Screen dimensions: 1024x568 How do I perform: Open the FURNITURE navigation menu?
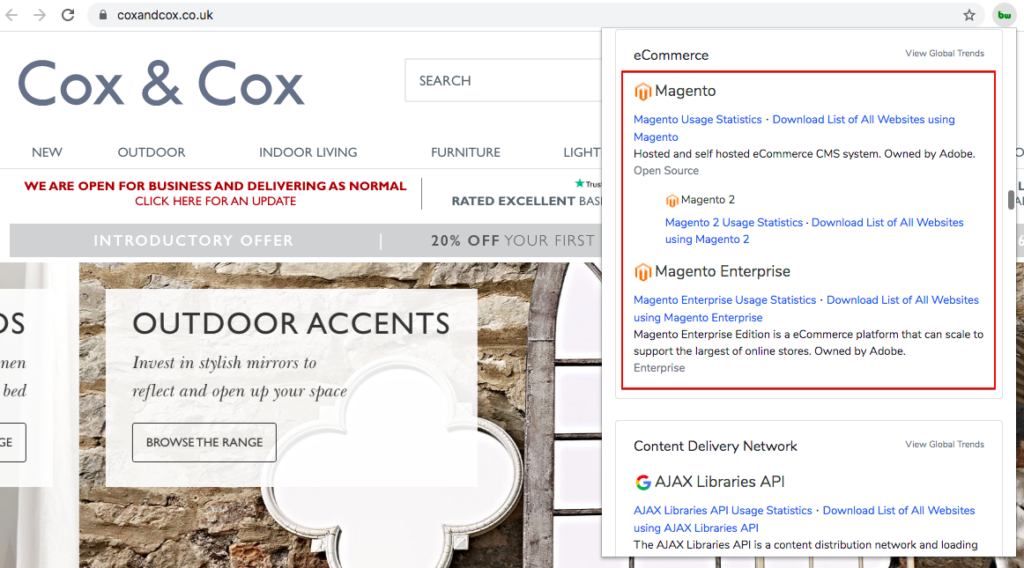point(465,152)
